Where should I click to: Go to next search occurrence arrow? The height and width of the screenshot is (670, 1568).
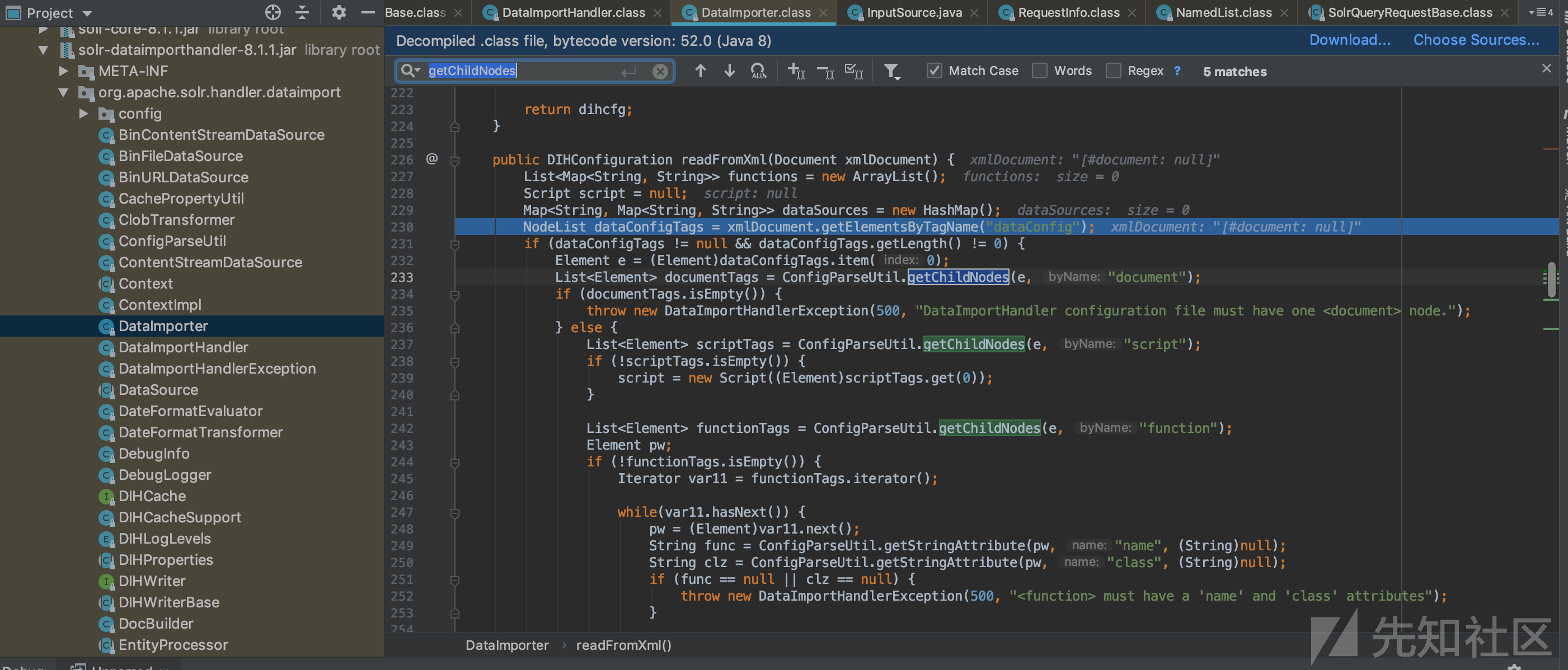tap(729, 71)
